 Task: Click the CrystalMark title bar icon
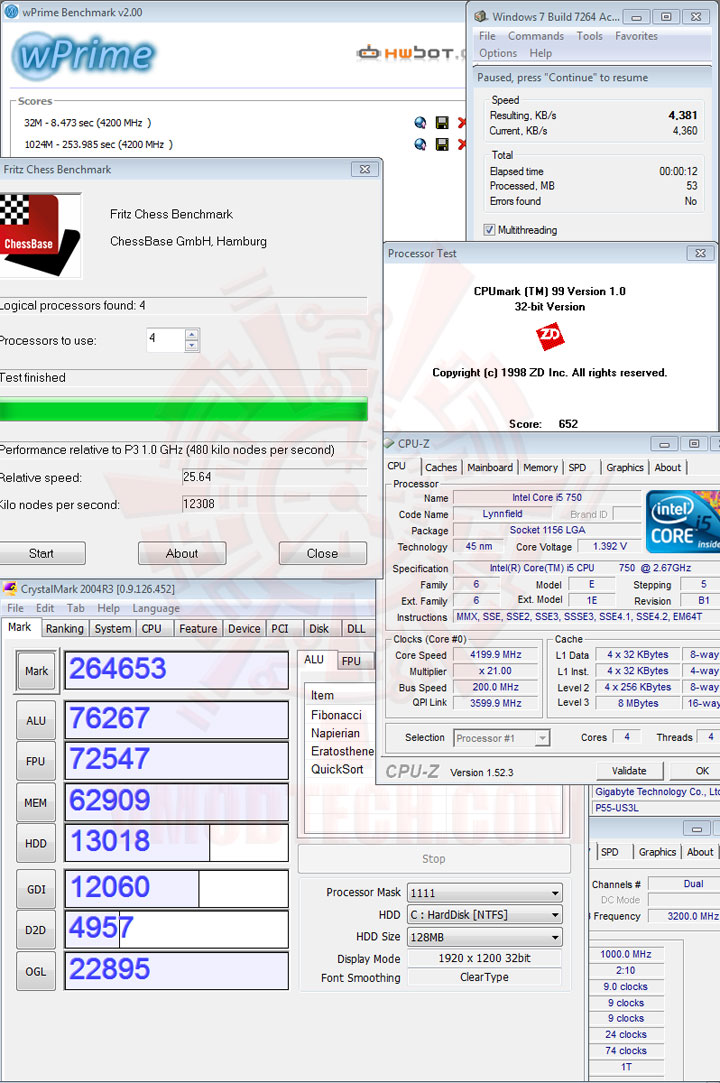coord(10,589)
